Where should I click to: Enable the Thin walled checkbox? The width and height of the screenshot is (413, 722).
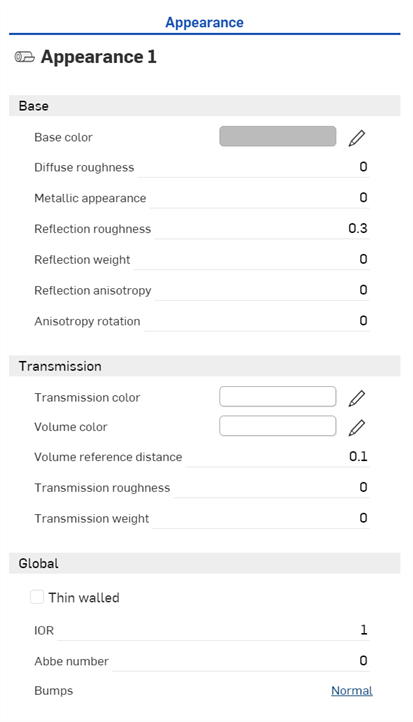tap(37, 597)
